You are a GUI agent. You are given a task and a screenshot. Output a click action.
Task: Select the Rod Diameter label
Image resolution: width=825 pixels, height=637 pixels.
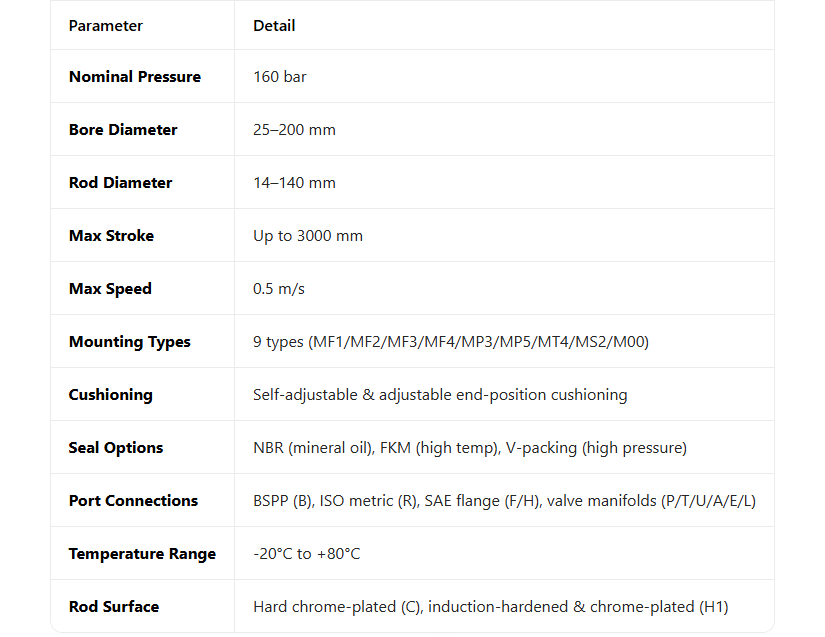pos(120,183)
